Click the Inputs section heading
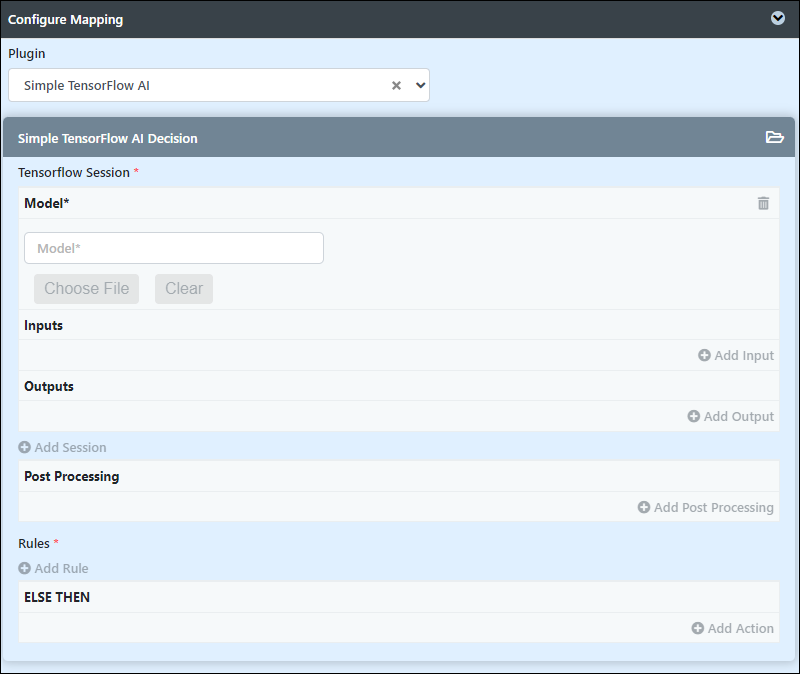Viewport: 800px width, 674px height. (x=43, y=326)
